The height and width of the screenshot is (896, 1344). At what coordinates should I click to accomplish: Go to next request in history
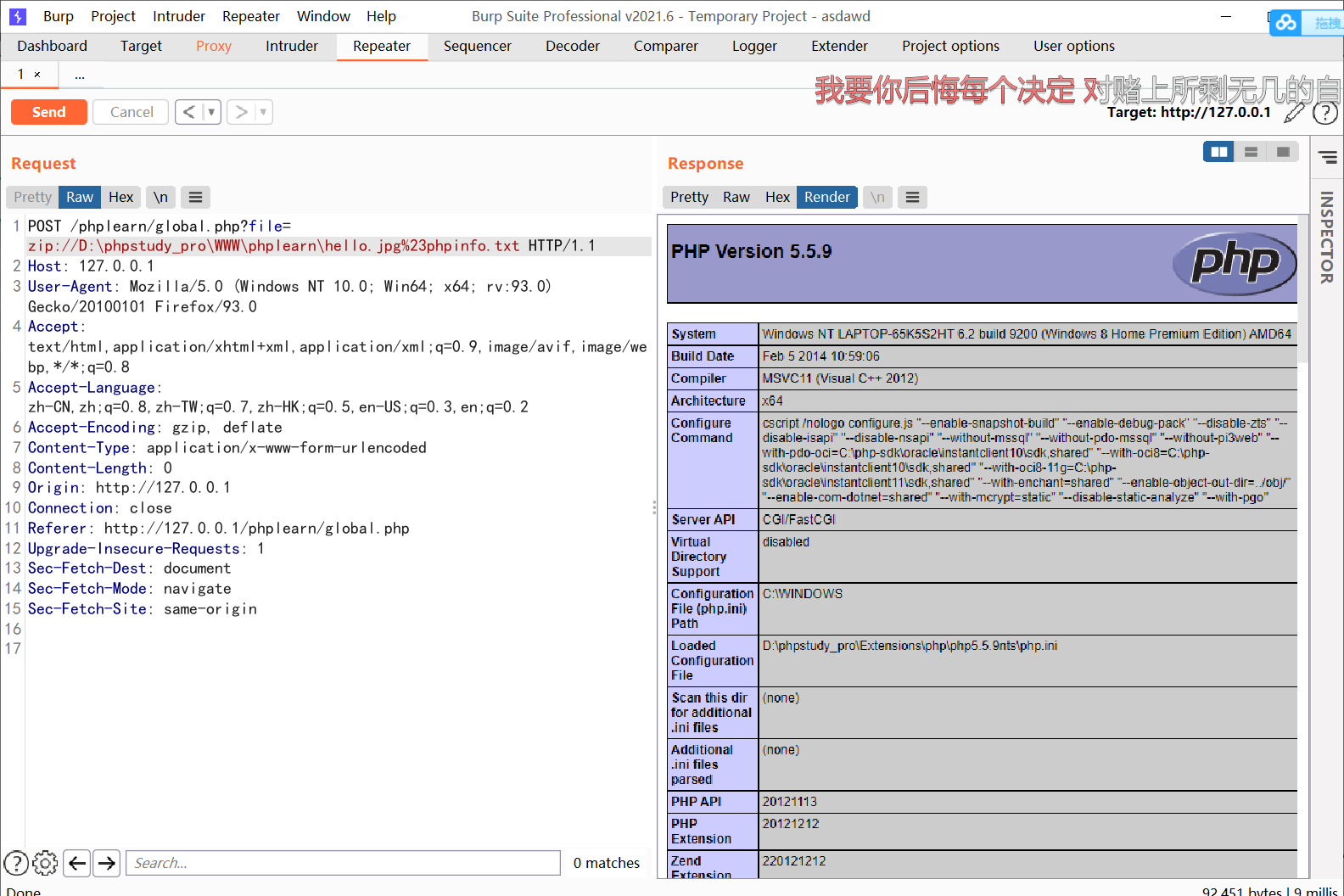(x=241, y=112)
